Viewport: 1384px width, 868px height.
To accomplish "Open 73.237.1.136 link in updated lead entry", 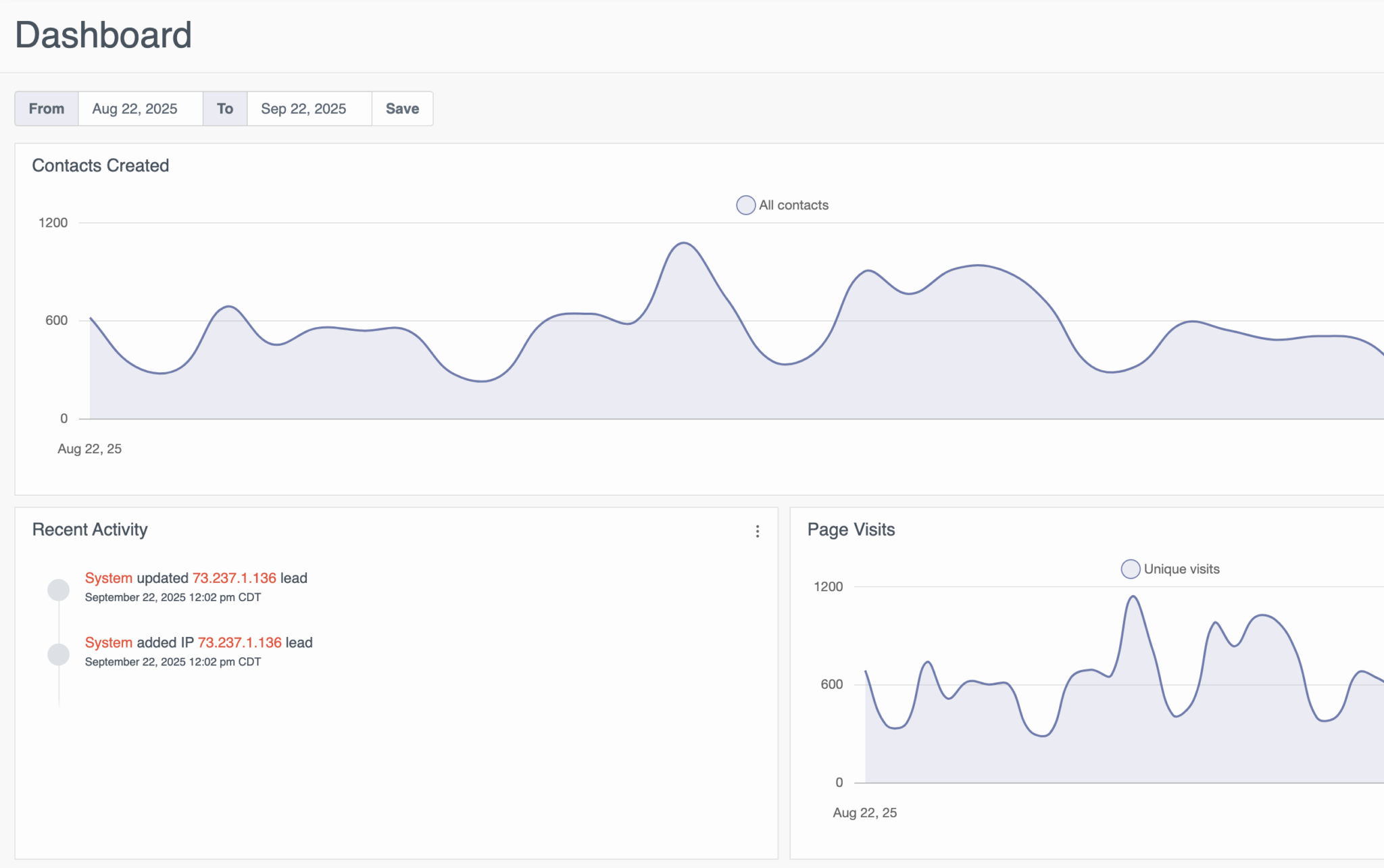I will 234,578.
